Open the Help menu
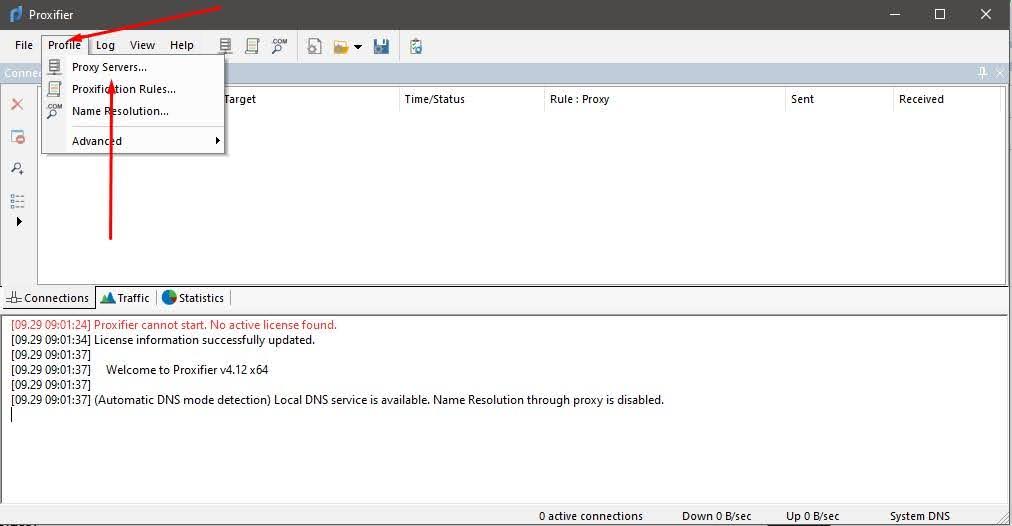Image resolution: width=1012 pixels, height=526 pixels. click(182, 45)
